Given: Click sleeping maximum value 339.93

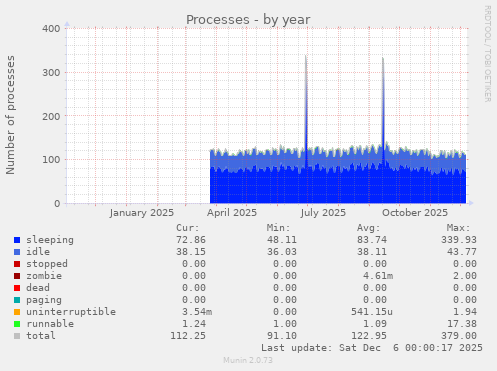Looking at the screenshot, I should pos(459,240).
